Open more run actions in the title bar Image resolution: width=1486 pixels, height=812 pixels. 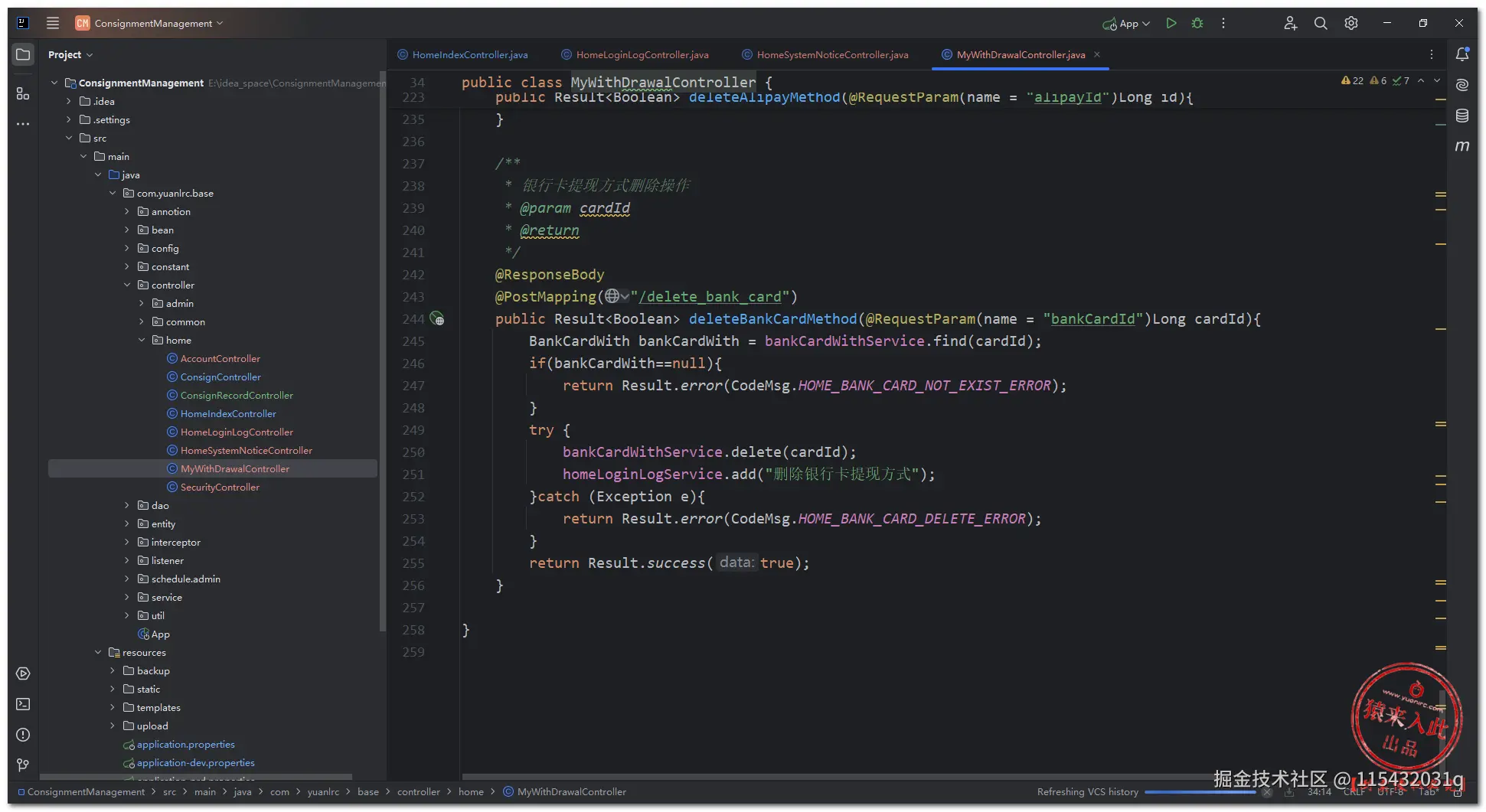tap(1223, 23)
